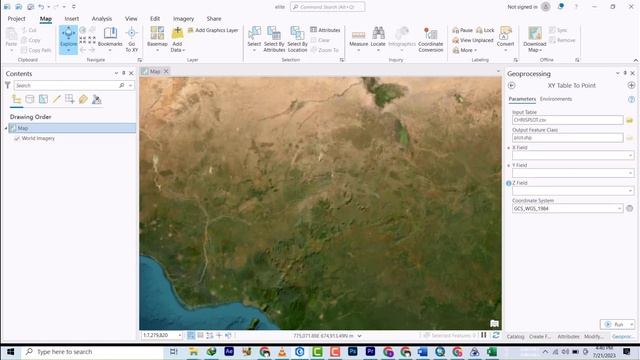Screen dimensions: 640x360
Task: Click List By Editing icon
Action: [56, 99]
